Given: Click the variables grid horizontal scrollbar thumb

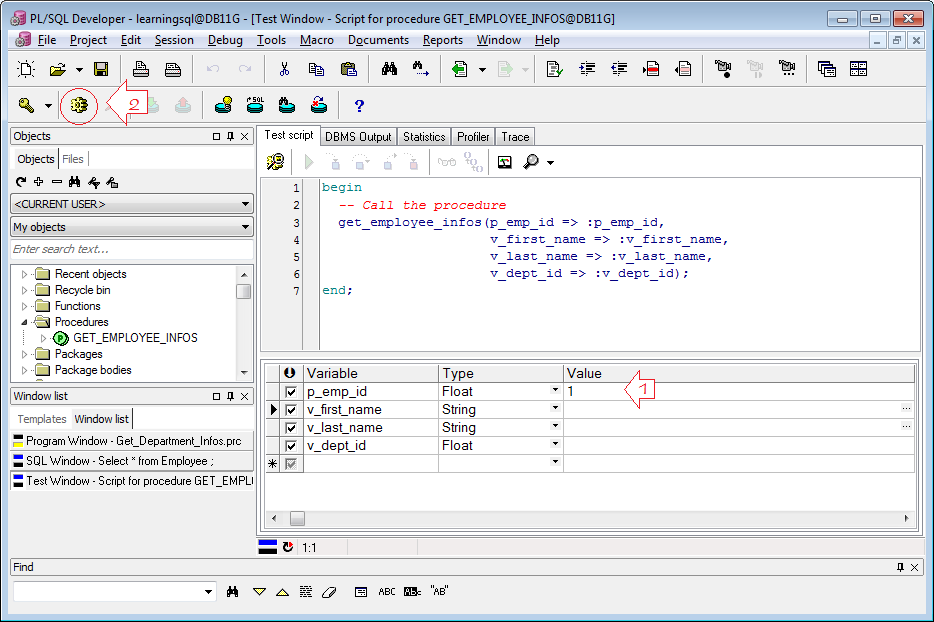Looking at the screenshot, I should click(x=297, y=518).
